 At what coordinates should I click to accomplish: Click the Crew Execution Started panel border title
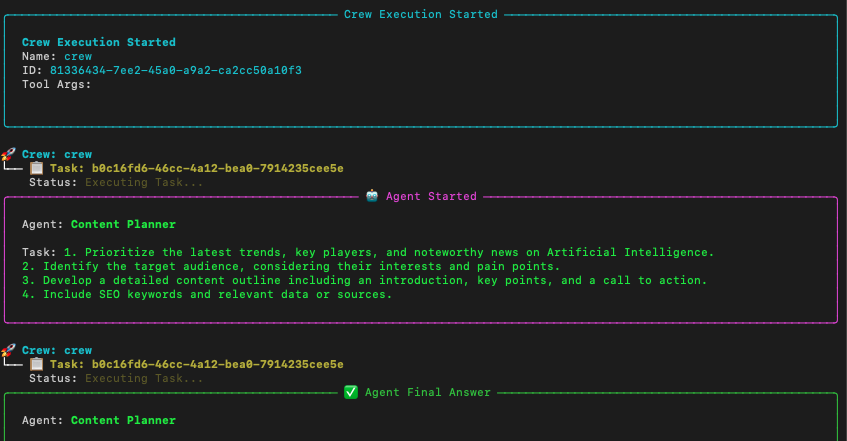[420, 14]
